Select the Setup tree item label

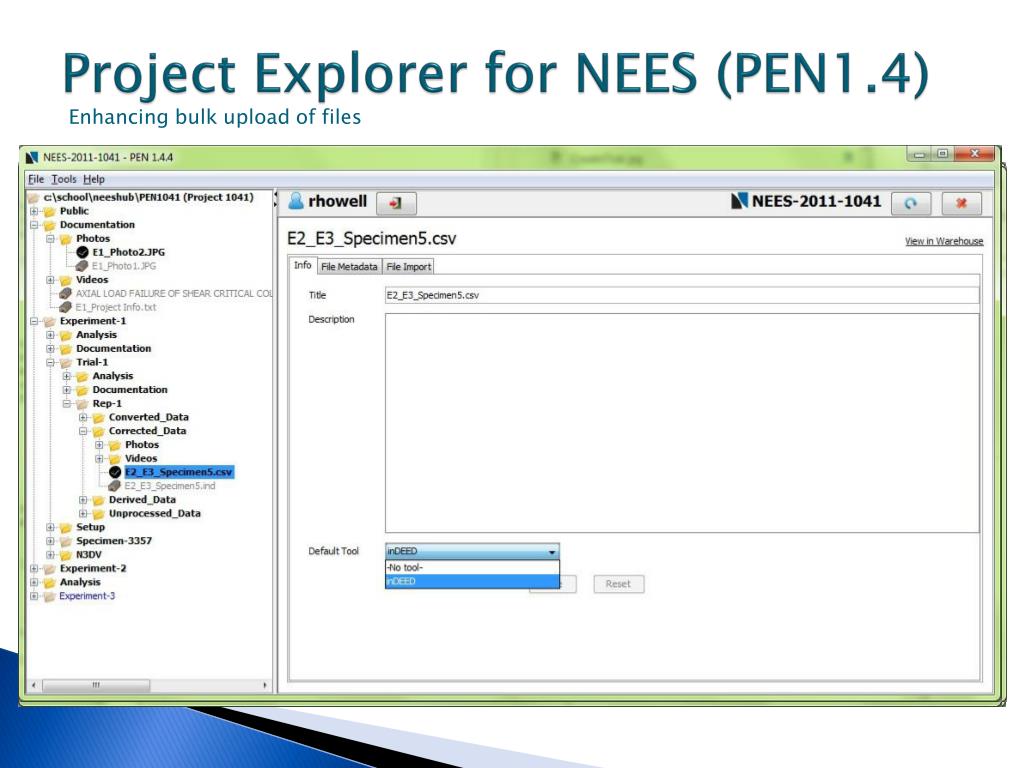pos(90,527)
